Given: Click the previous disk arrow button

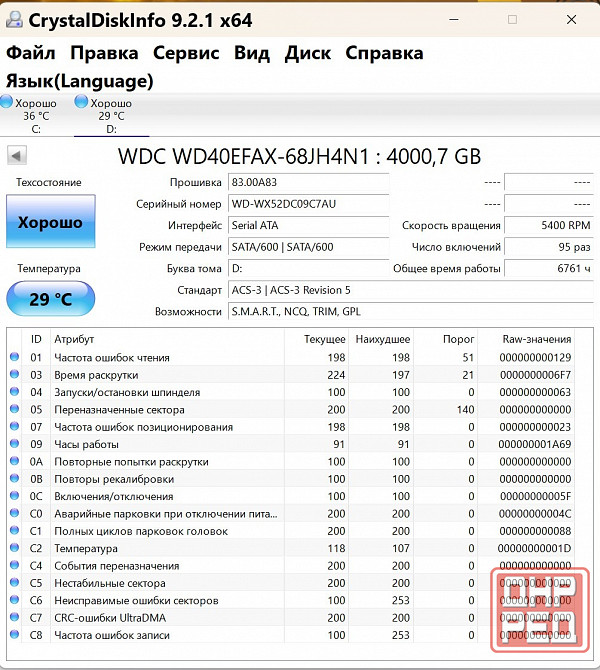Looking at the screenshot, I should point(17,156).
